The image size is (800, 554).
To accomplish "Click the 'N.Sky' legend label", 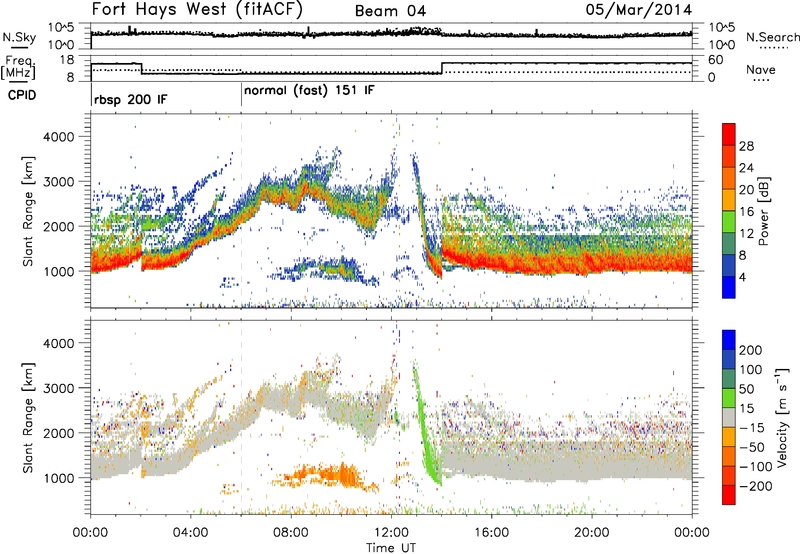I will (x=19, y=37).
